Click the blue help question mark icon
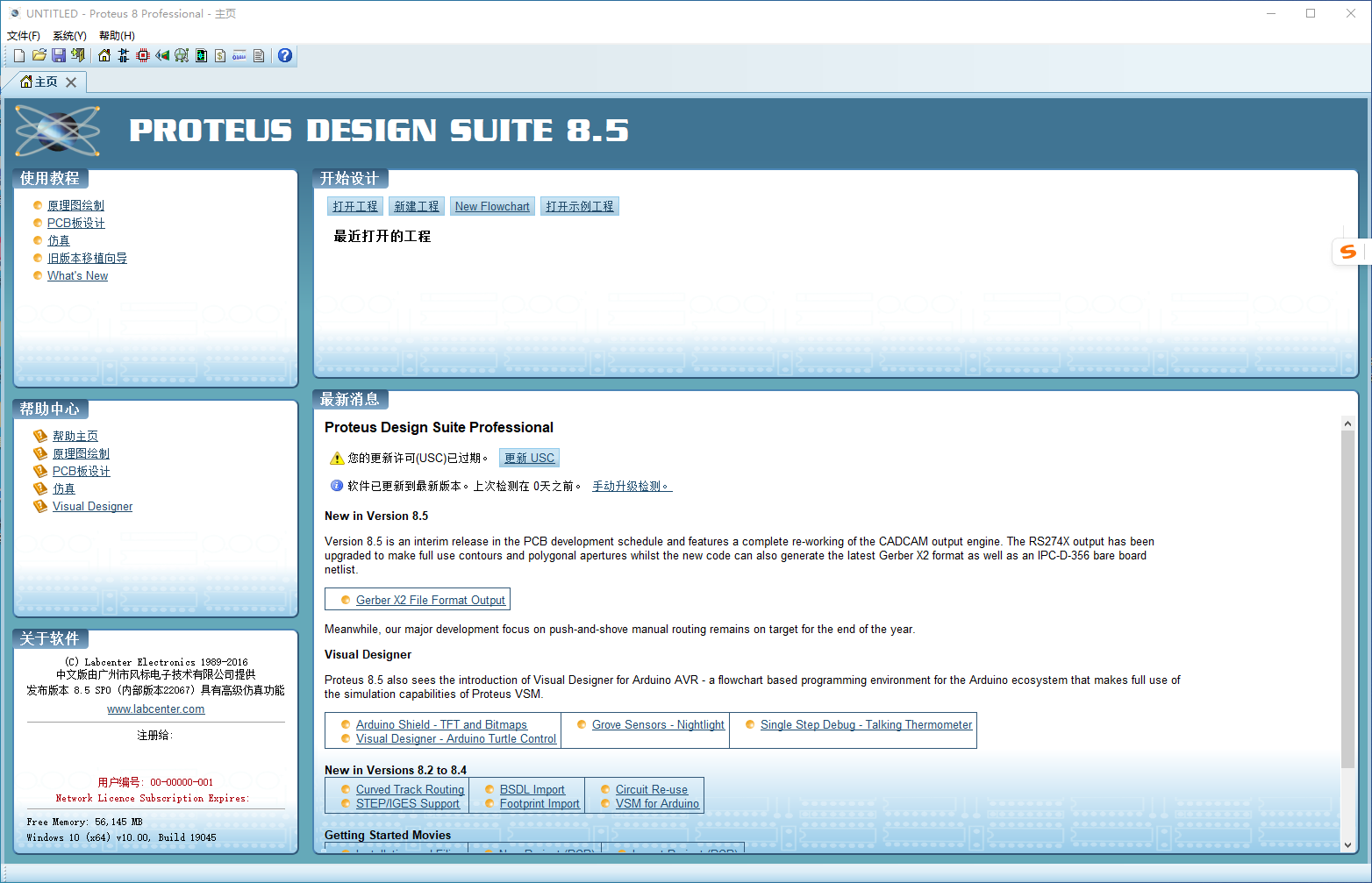The height and width of the screenshot is (883, 1372). point(285,55)
